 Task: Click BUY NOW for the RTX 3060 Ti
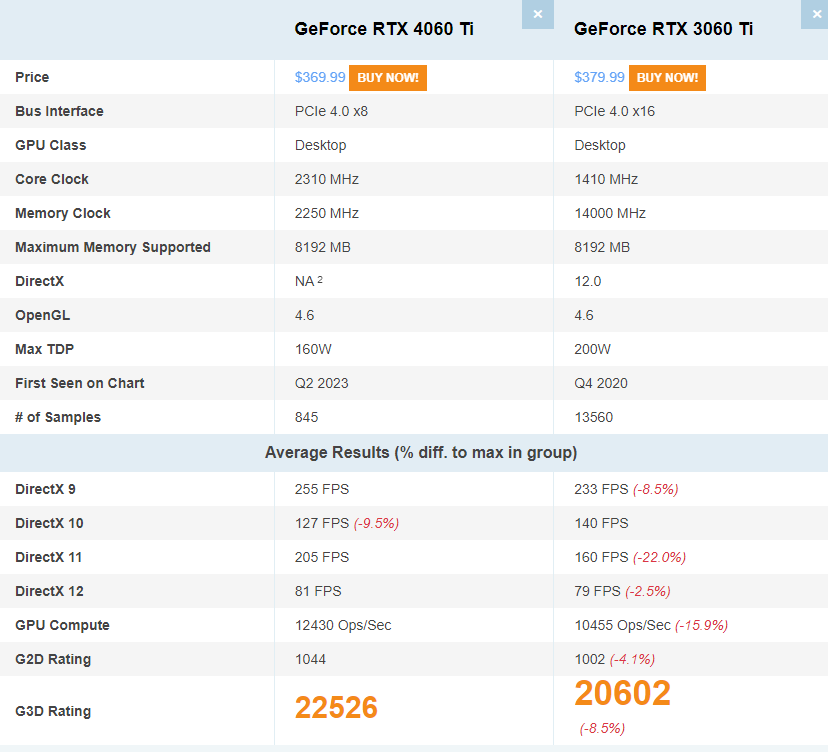(667, 77)
